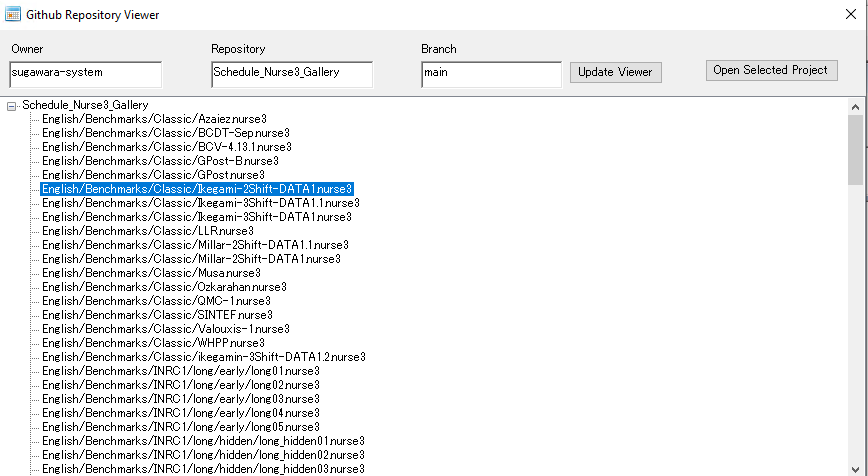Screen dimensions: 868x476
Task: Select SINTEF.nurse3 file
Action: click(157, 315)
